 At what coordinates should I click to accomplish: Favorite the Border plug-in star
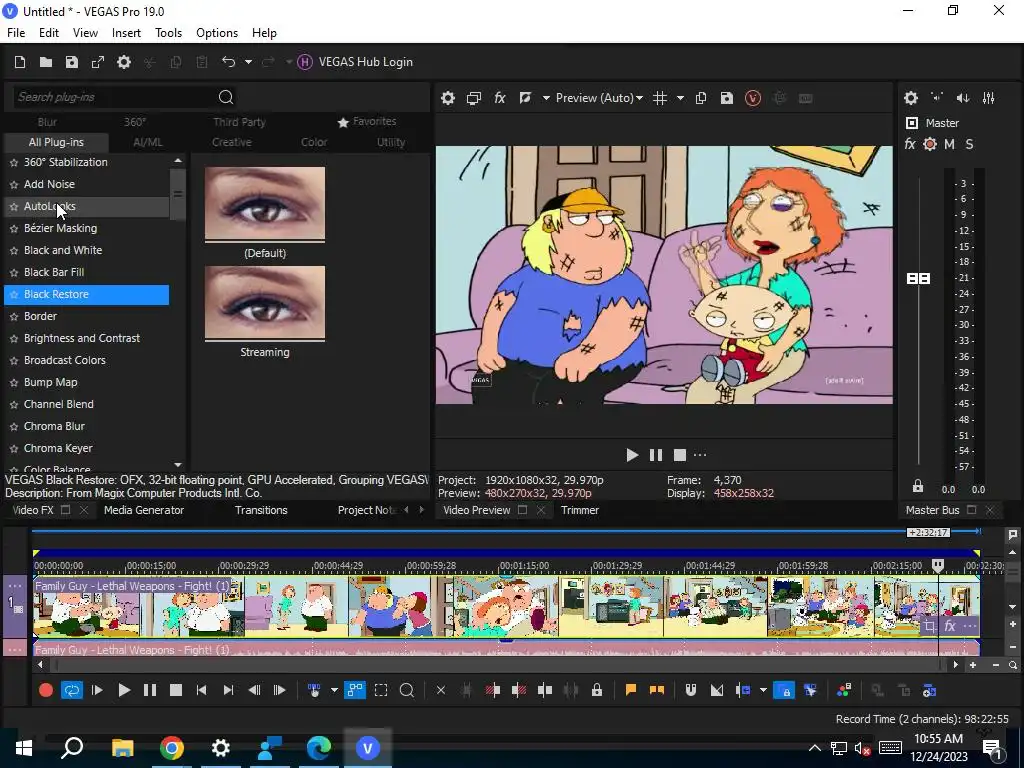click(14, 316)
